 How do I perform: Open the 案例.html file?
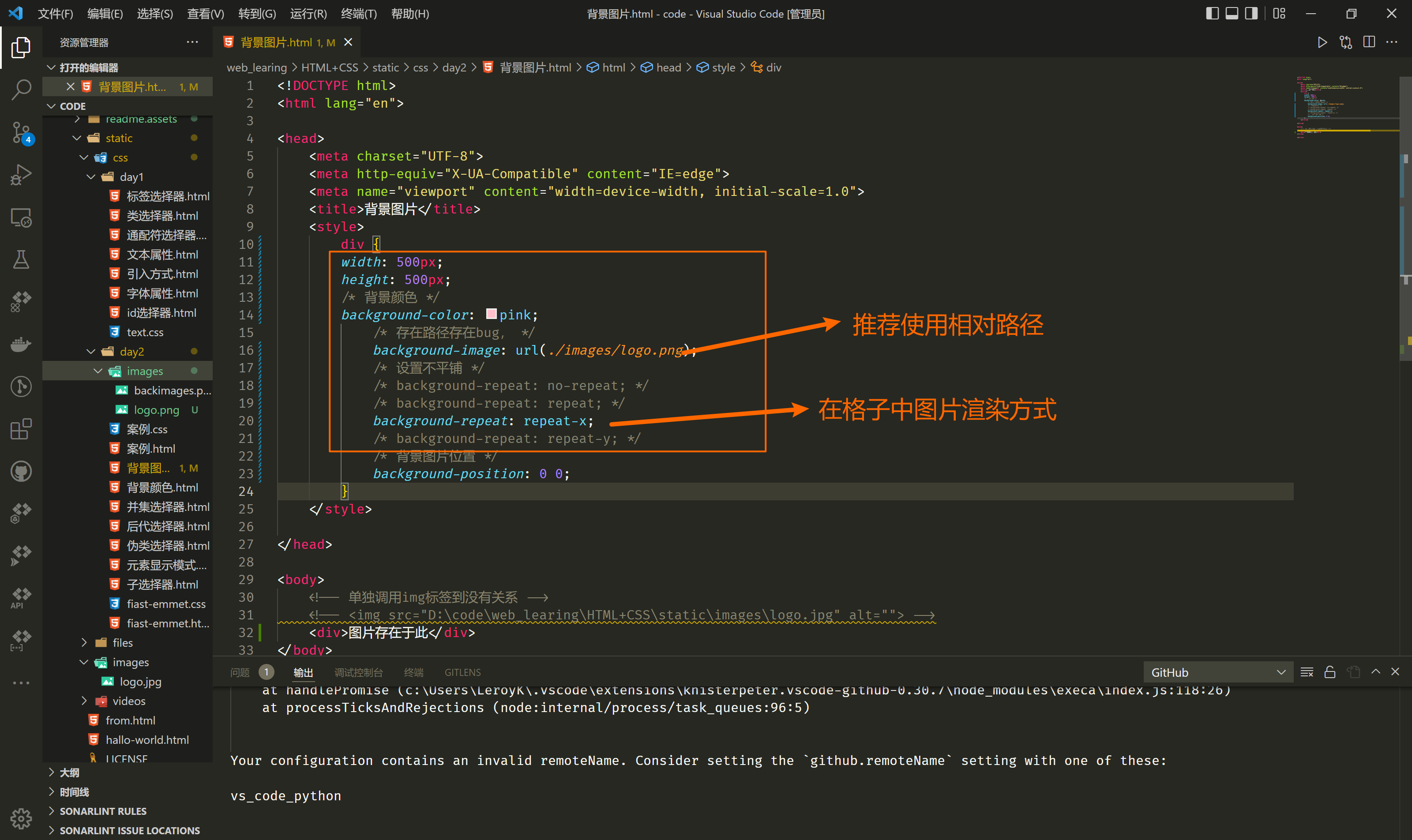pyautogui.click(x=150, y=448)
